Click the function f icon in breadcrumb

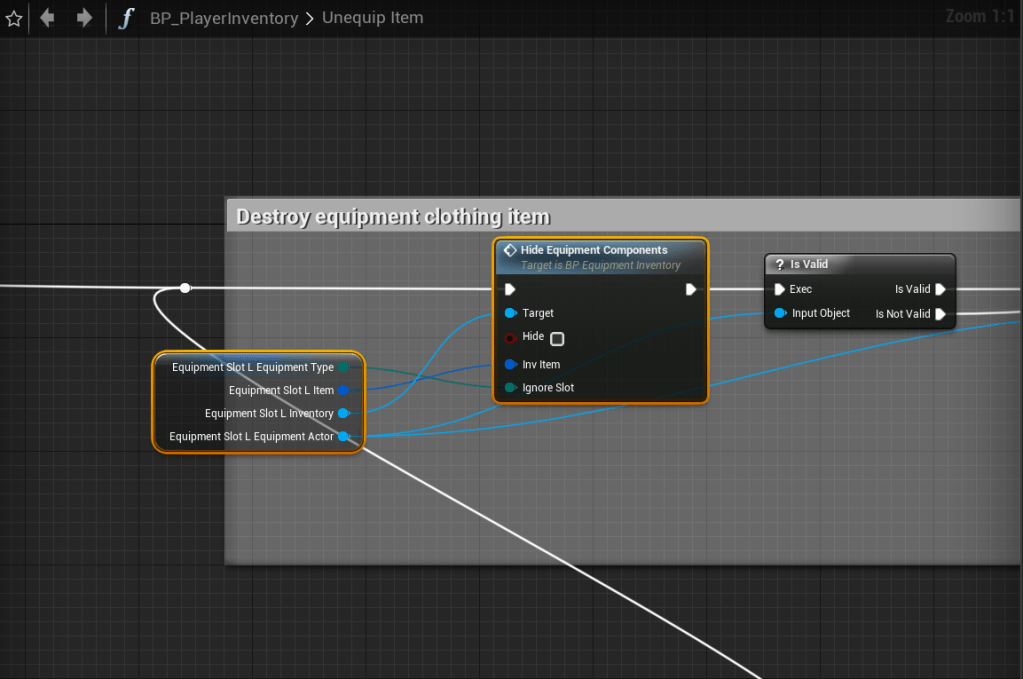coord(125,18)
